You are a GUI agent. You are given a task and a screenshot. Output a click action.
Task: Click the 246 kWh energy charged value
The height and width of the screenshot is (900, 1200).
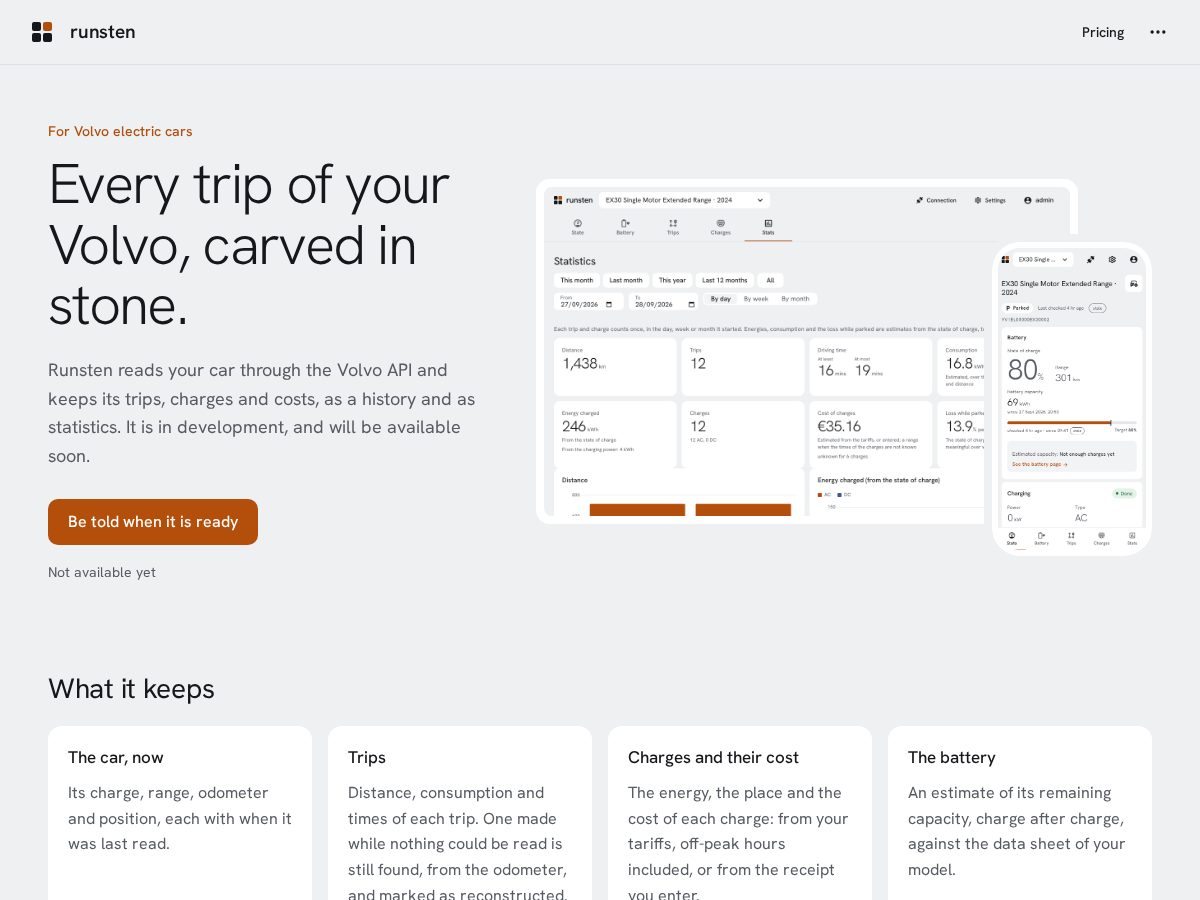[579, 426]
